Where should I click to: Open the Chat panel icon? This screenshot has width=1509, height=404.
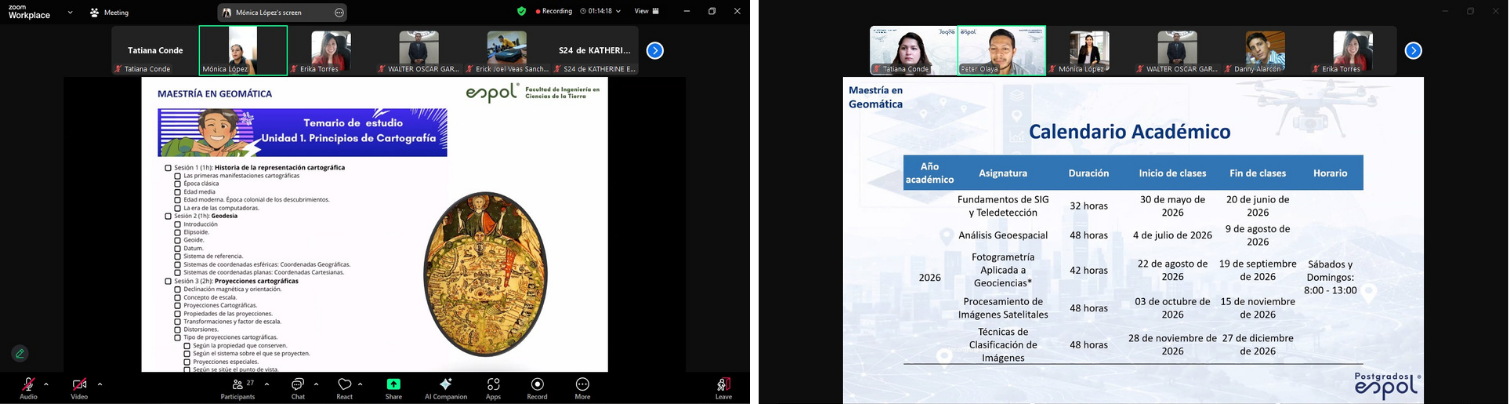pyautogui.click(x=297, y=384)
